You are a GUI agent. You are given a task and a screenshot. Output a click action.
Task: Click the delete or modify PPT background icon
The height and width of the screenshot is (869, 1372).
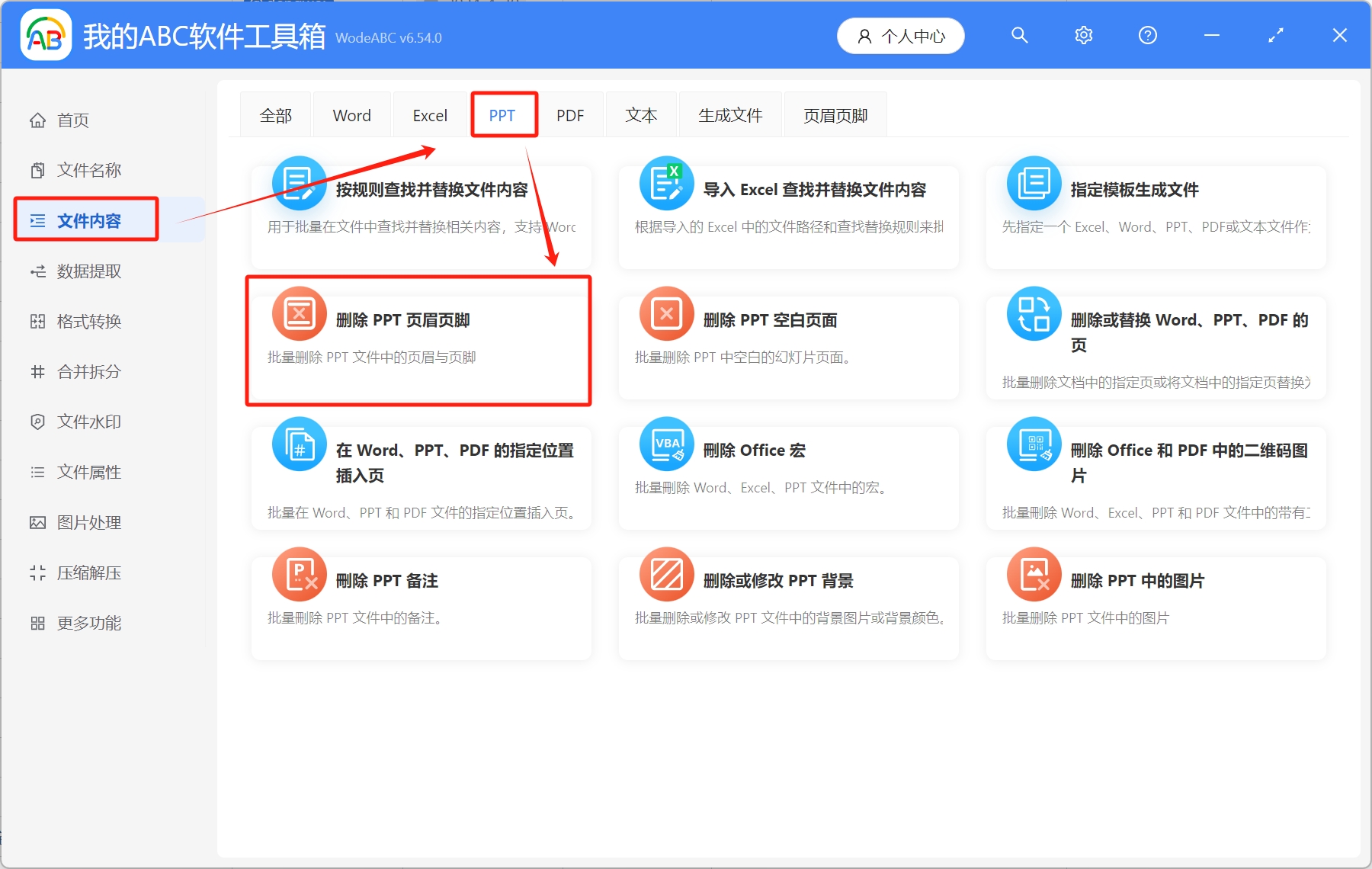coord(667,574)
